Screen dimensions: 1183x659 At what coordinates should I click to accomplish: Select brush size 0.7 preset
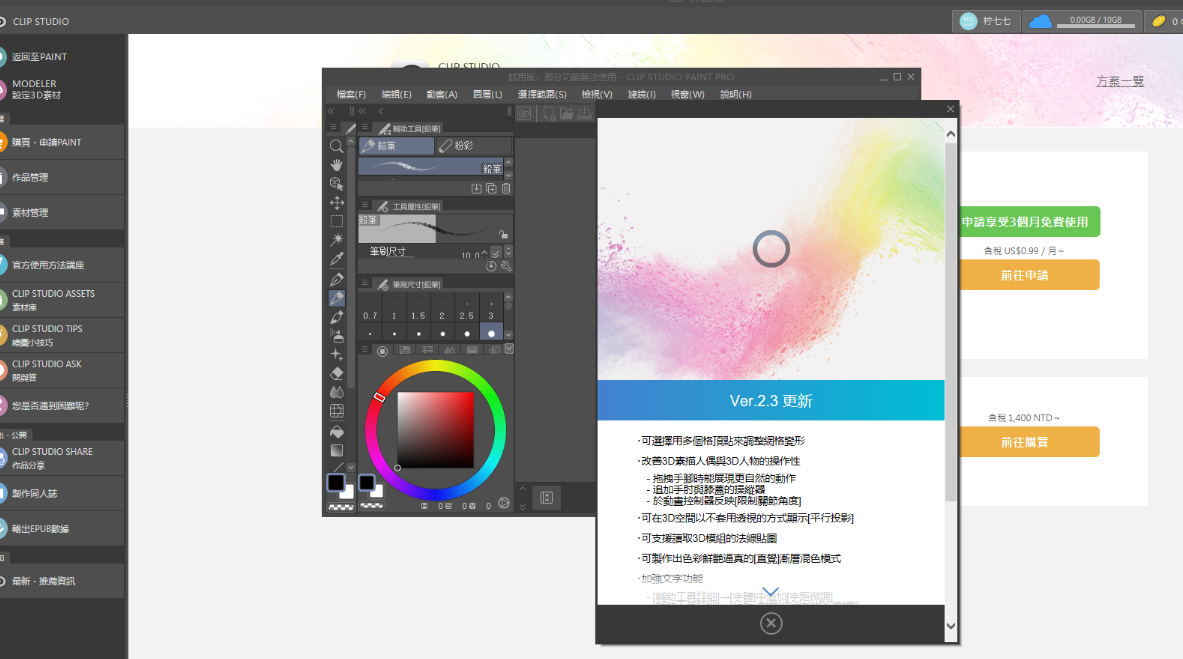tap(371, 315)
